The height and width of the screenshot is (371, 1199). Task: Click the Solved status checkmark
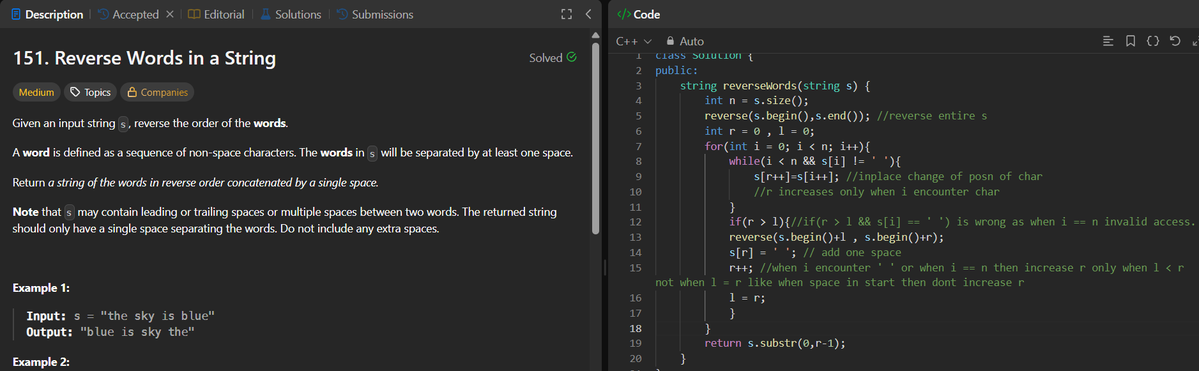[572, 57]
